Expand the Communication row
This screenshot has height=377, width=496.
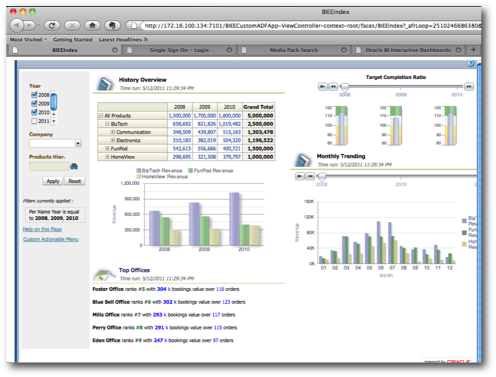(113, 132)
